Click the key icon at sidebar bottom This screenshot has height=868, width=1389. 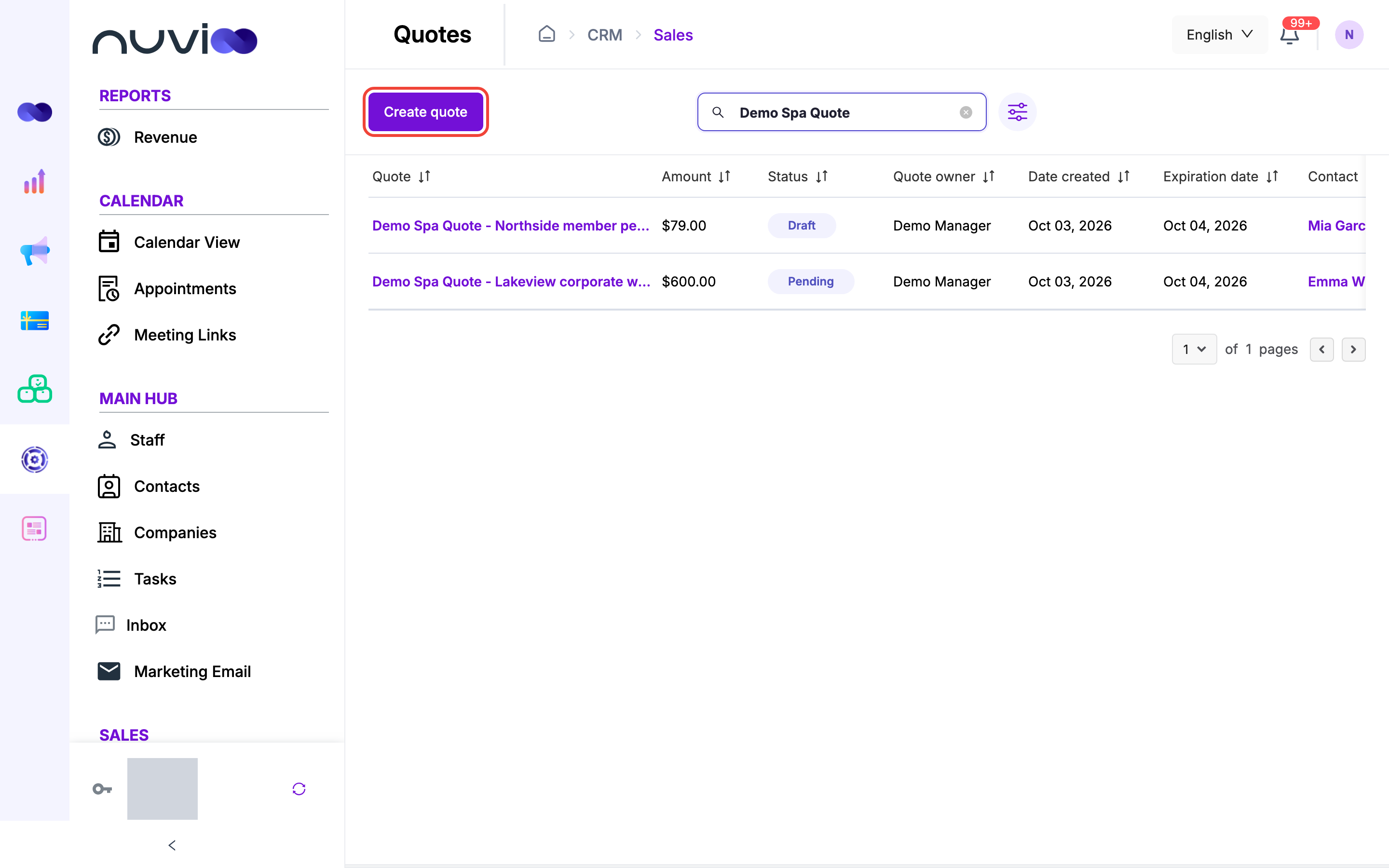point(102,789)
